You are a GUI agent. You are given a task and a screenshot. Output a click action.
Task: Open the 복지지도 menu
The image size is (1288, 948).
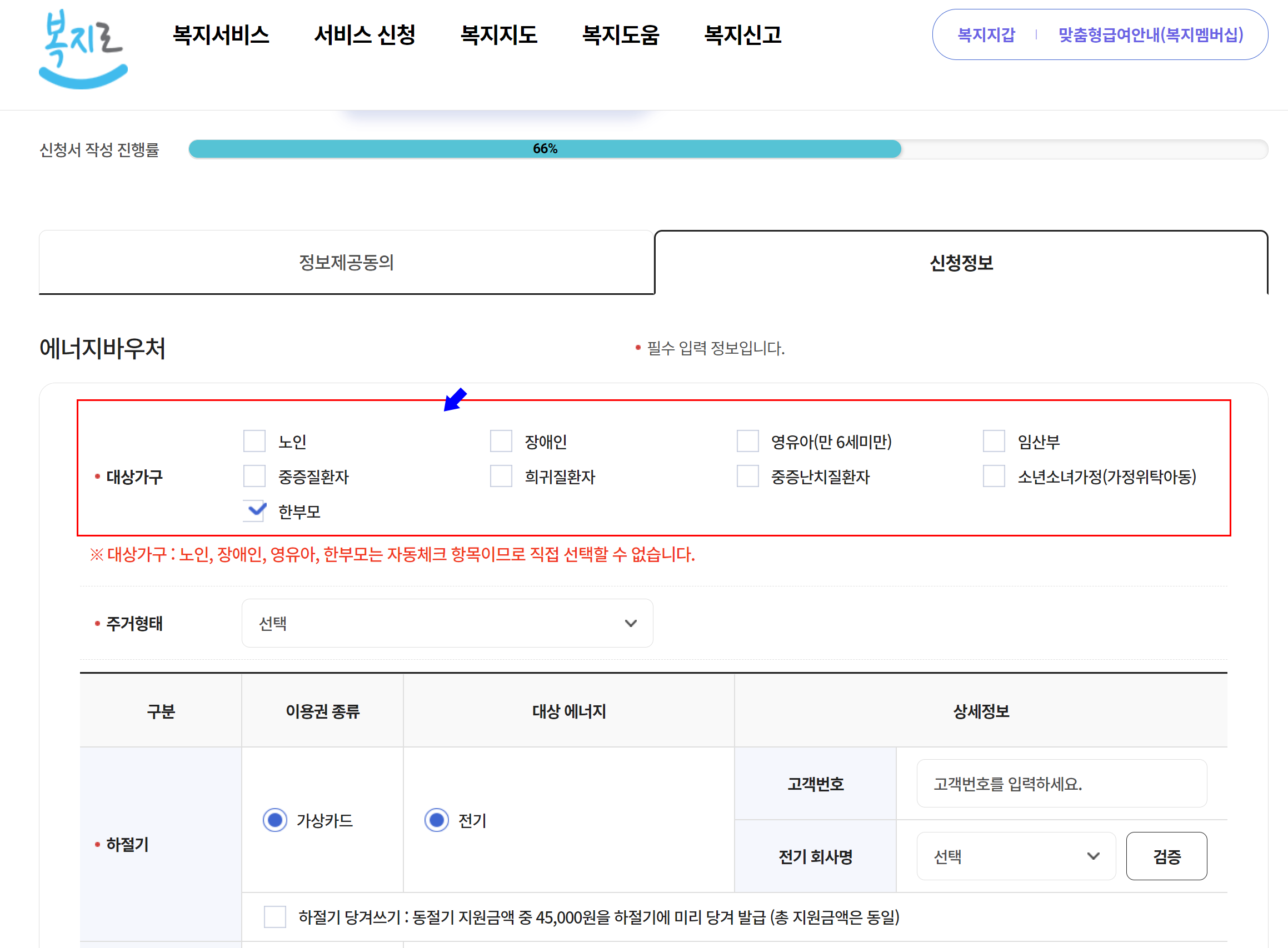(x=499, y=36)
